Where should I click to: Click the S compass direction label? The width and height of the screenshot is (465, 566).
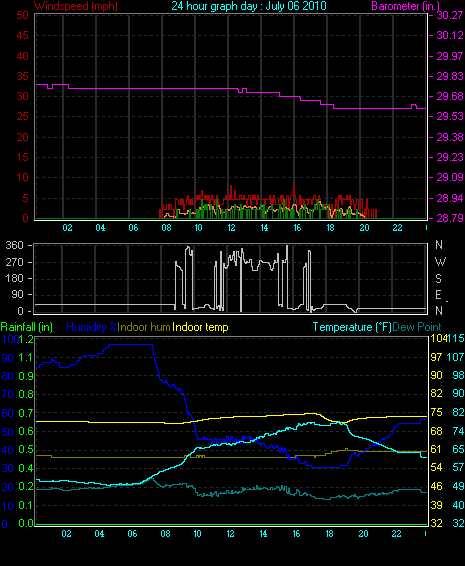pyautogui.click(x=438, y=278)
